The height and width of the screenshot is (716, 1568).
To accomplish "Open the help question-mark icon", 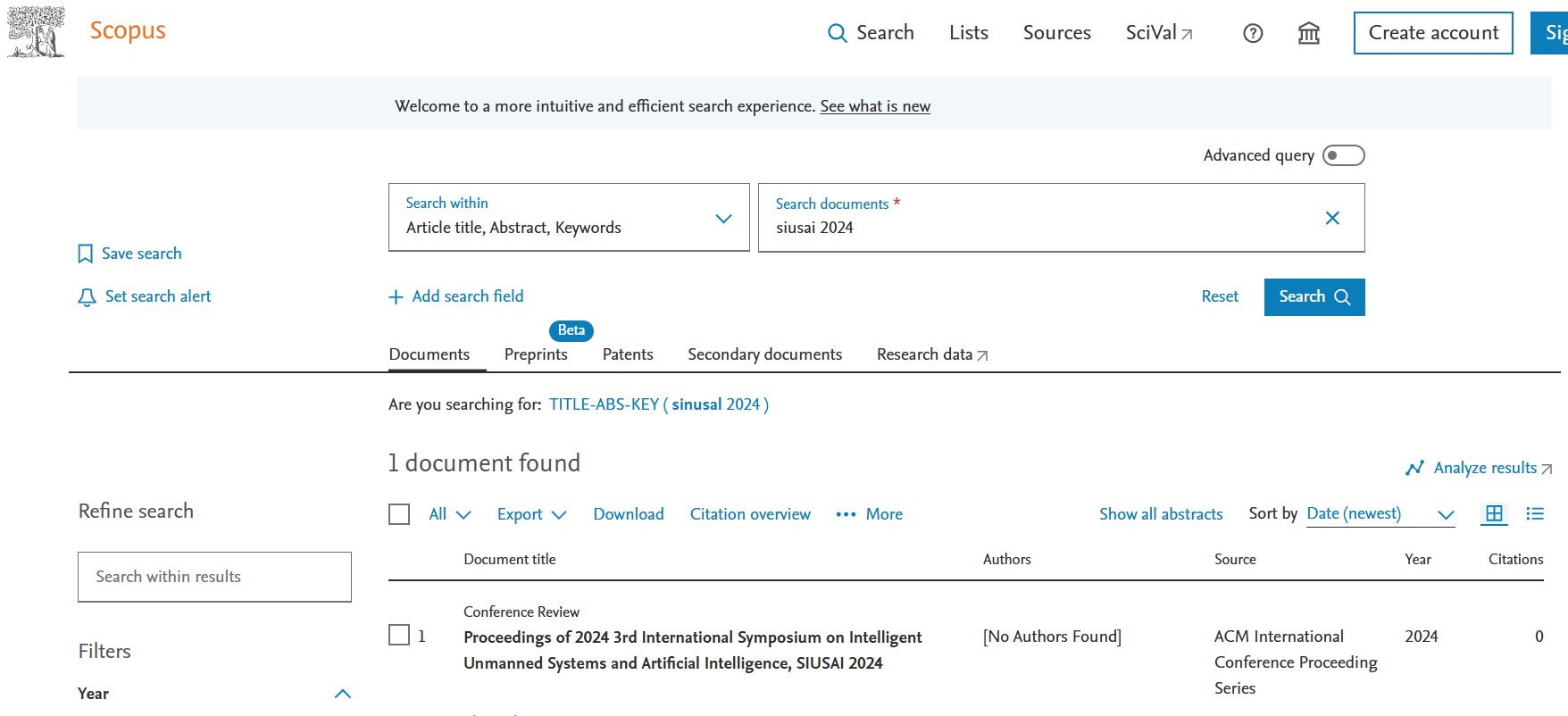I will click(x=1253, y=33).
